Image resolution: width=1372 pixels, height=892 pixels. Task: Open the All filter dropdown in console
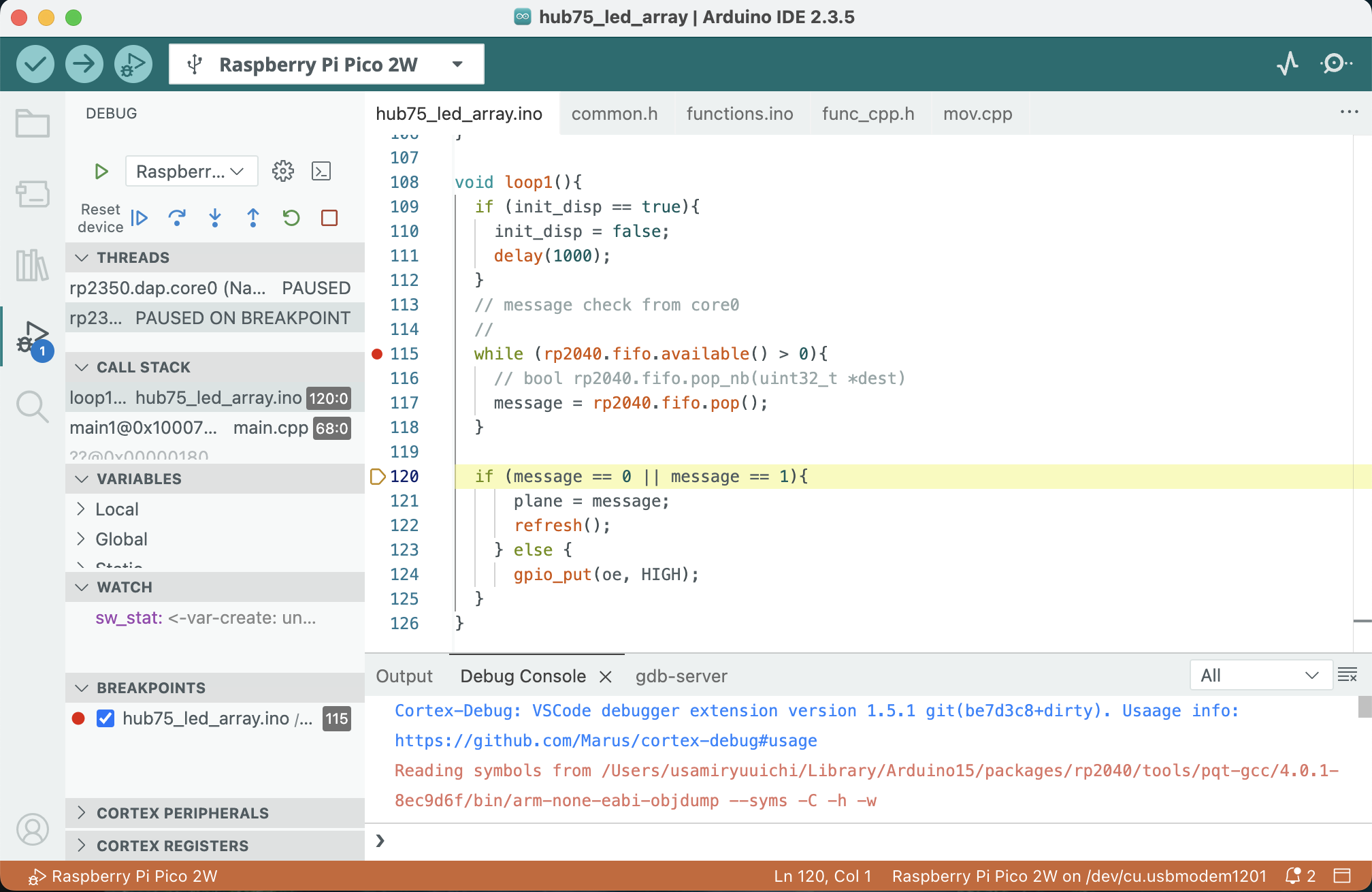coord(1260,675)
